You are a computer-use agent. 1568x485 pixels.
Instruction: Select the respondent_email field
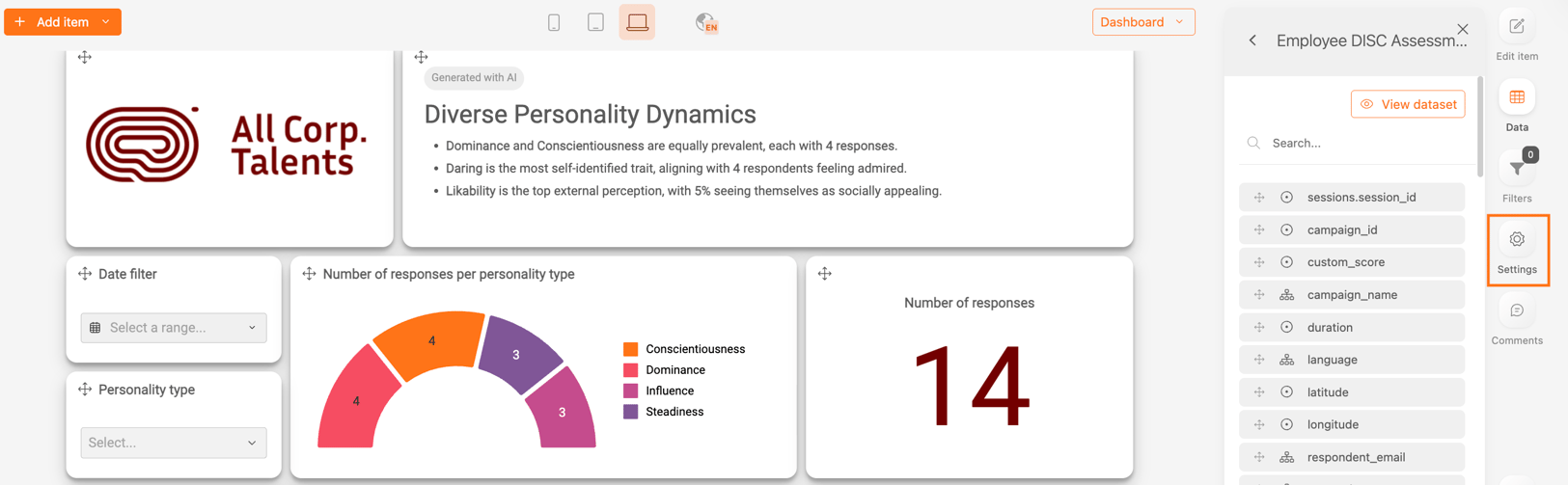pos(1352,457)
